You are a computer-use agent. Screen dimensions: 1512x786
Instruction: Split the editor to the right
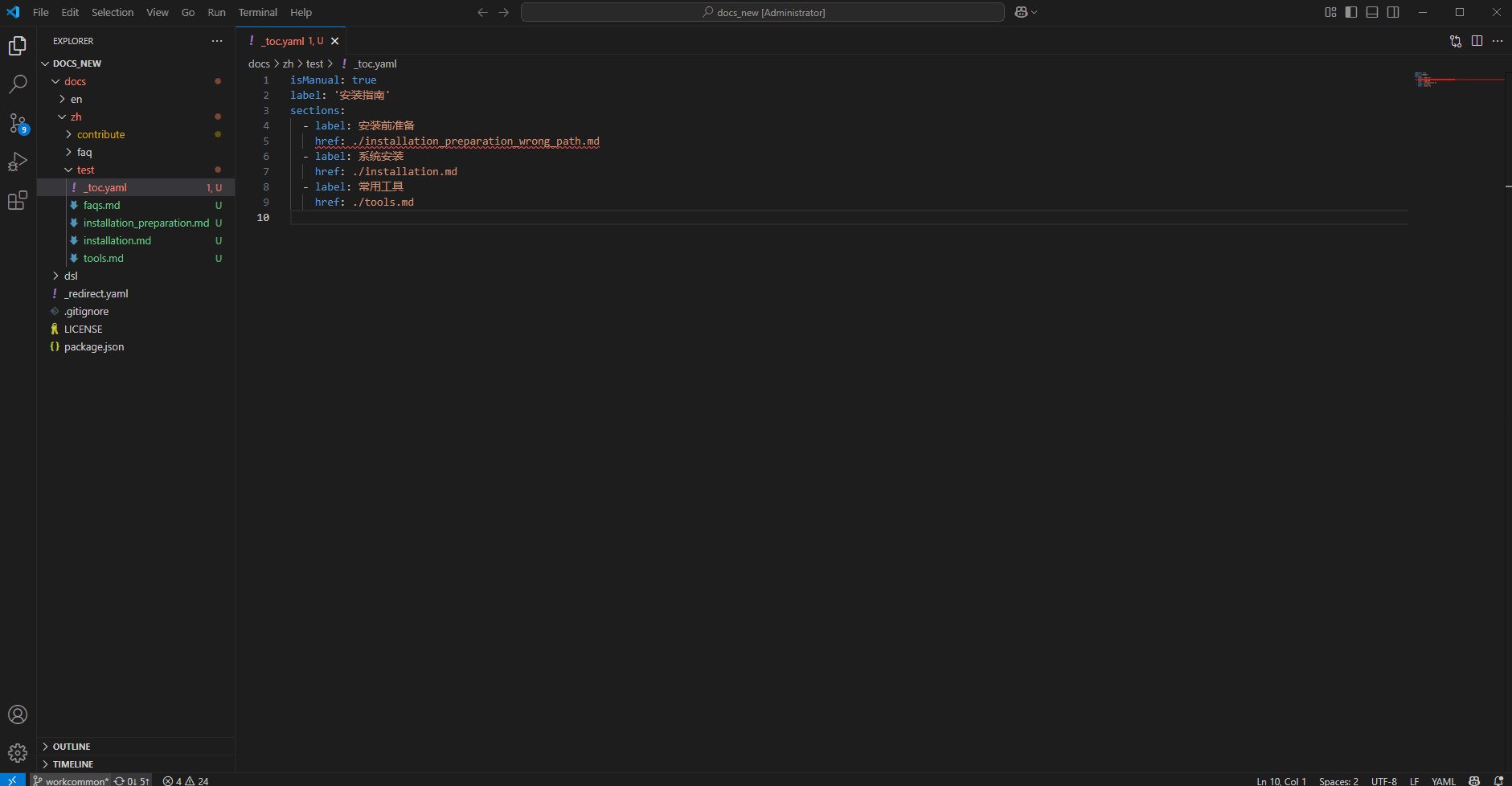(x=1477, y=41)
